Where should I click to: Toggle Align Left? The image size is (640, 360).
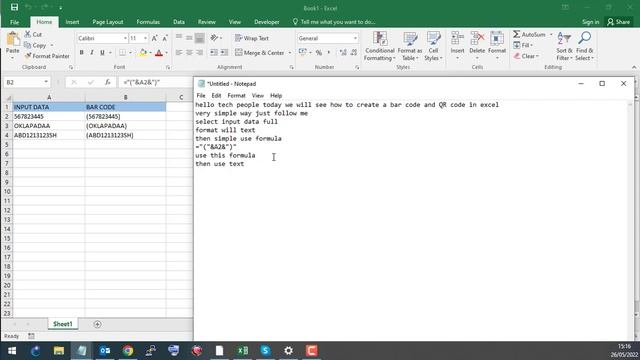(x=179, y=53)
